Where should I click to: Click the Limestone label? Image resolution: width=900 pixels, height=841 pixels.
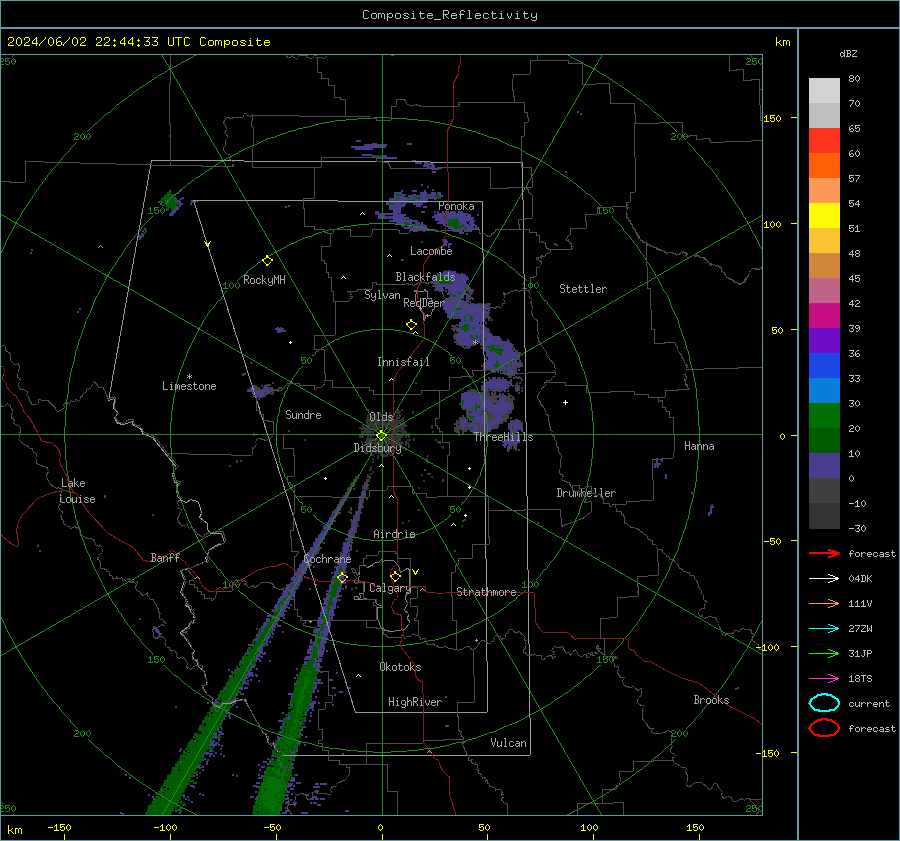coord(189,386)
